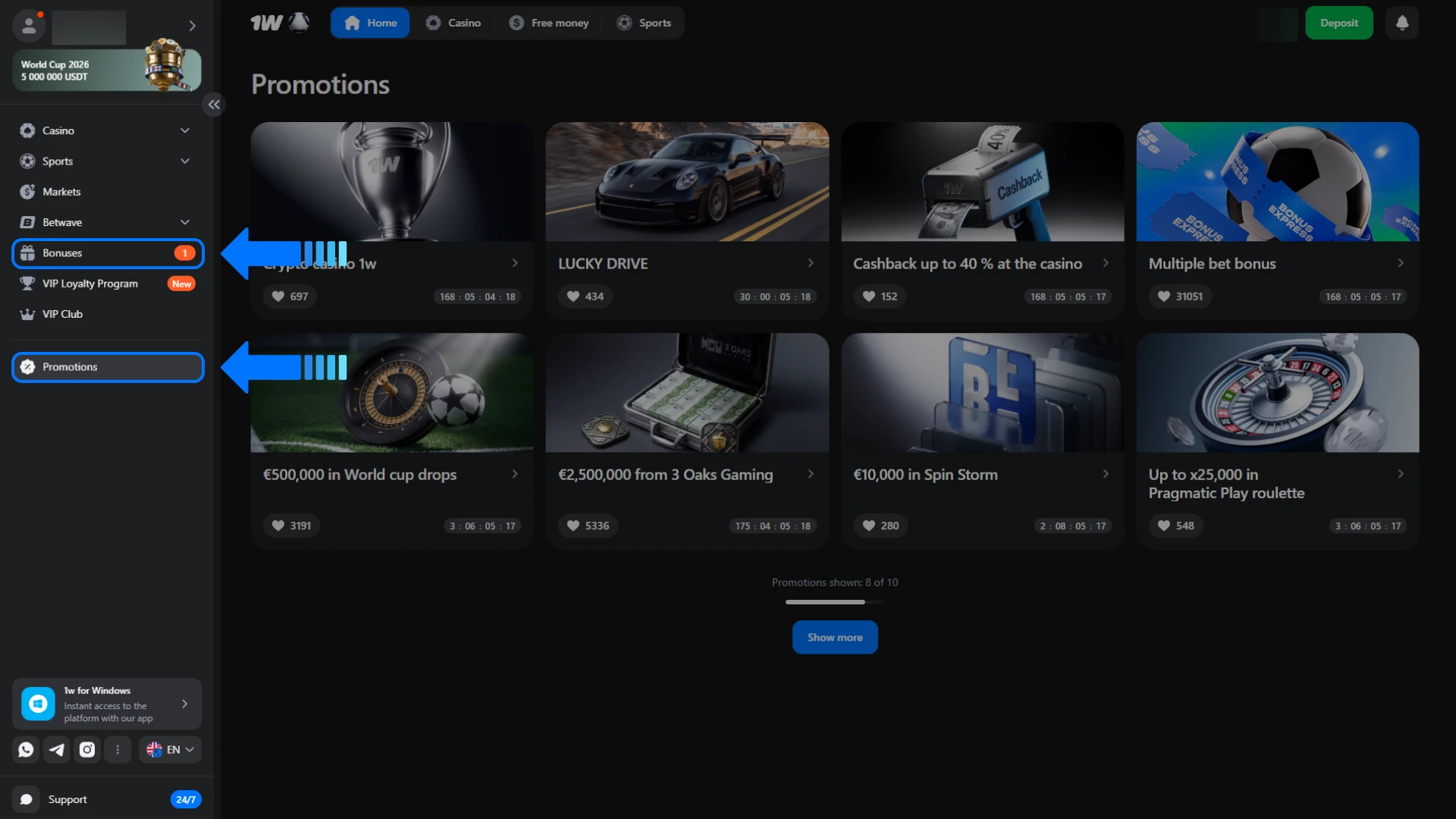Open Bonuses in the sidebar
This screenshot has height=819, width=1456.
coord(108,253)
